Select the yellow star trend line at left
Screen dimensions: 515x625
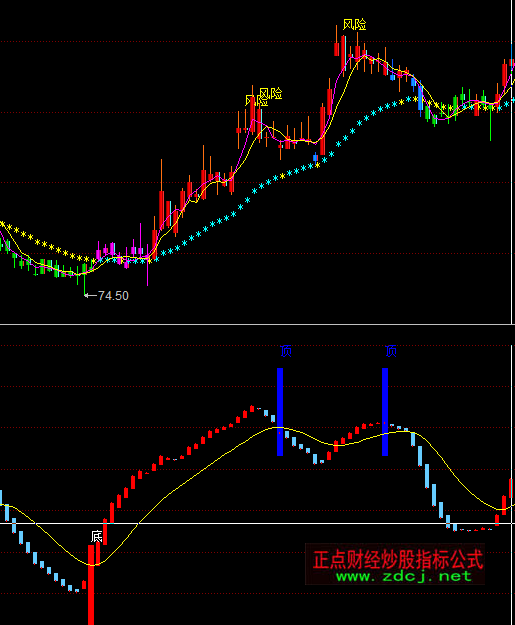point(44,243)
